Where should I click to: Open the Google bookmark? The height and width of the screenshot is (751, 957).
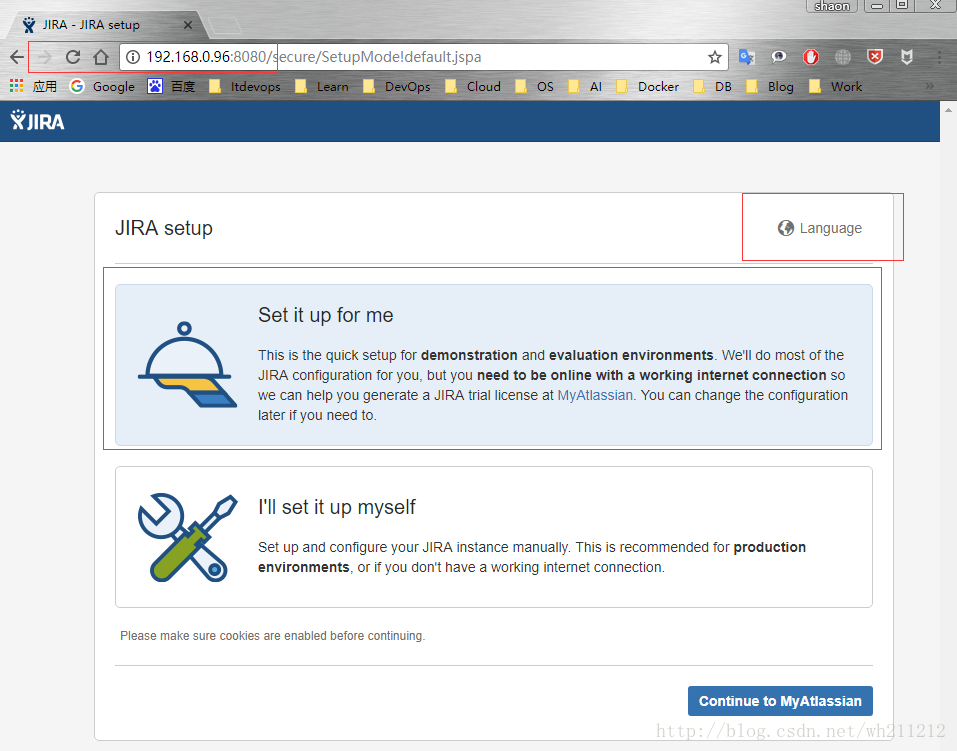click(102, 87)
